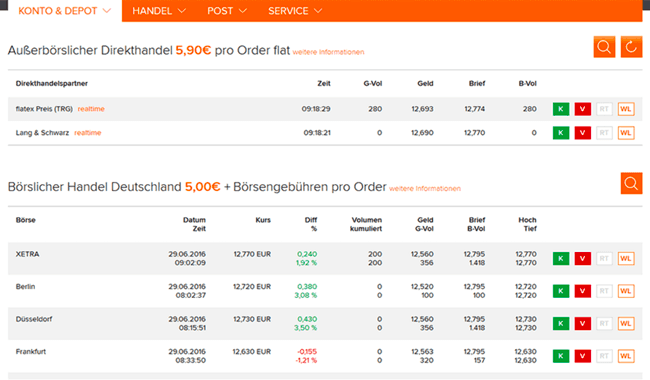Click RT button in Lang & Schwarz row
Viewport: 650px width, 380px height.
pos(604,133)
